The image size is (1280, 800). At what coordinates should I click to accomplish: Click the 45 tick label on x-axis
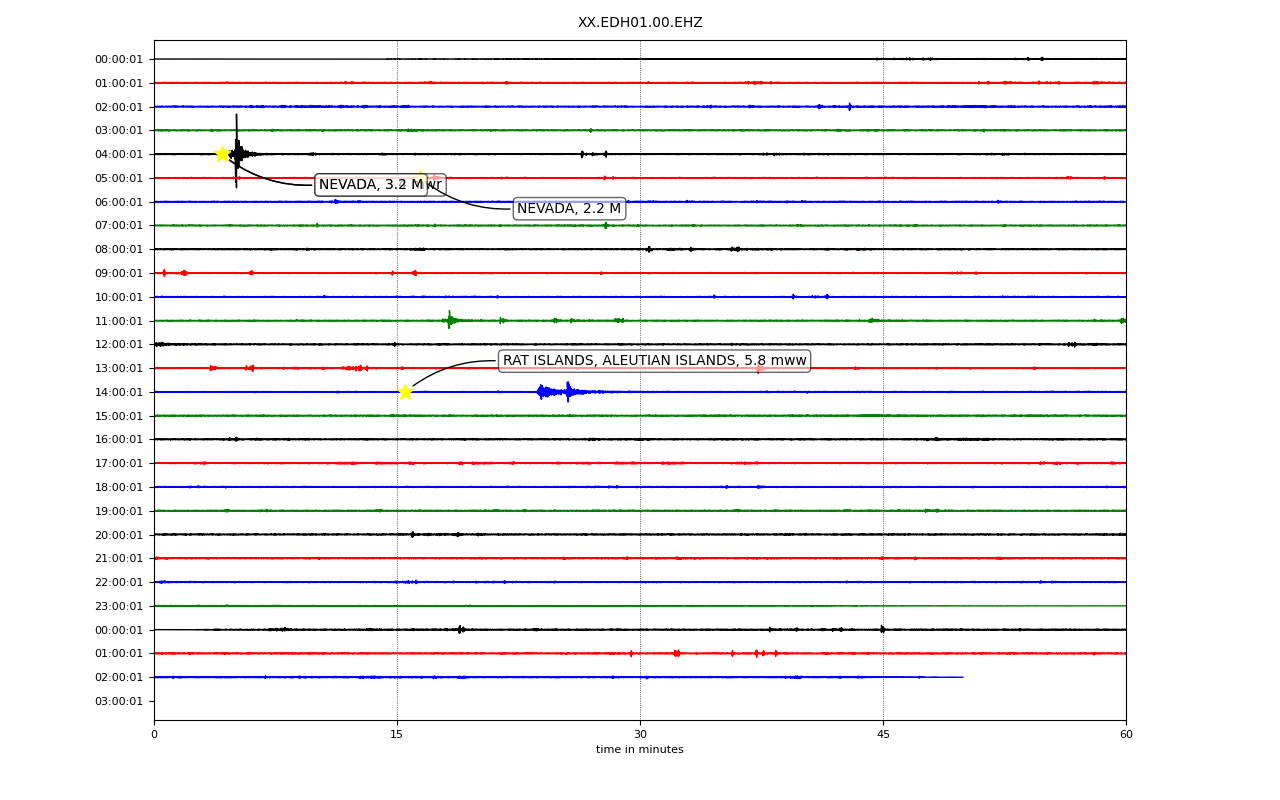click(x=883, y=735)
